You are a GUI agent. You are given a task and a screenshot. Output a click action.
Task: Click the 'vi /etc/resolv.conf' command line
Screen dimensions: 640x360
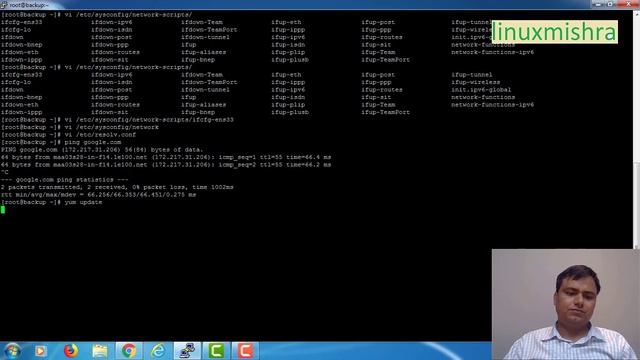(x=68, y=135)
